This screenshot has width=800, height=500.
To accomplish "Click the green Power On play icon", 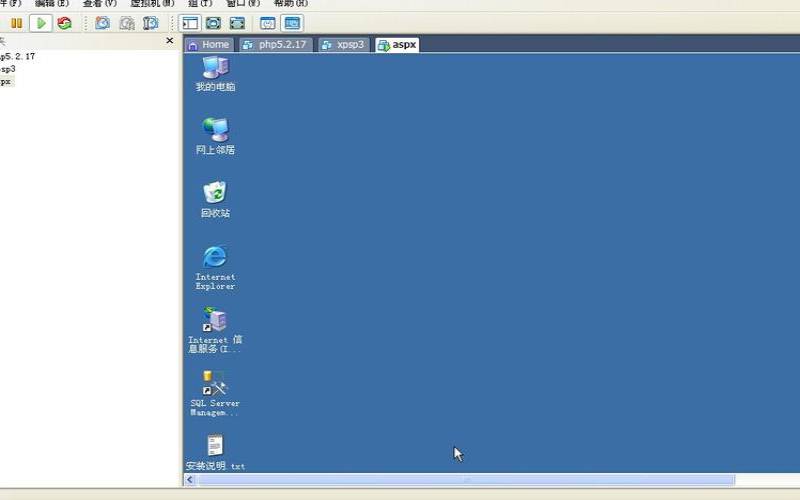I will [x=41, y=23].
